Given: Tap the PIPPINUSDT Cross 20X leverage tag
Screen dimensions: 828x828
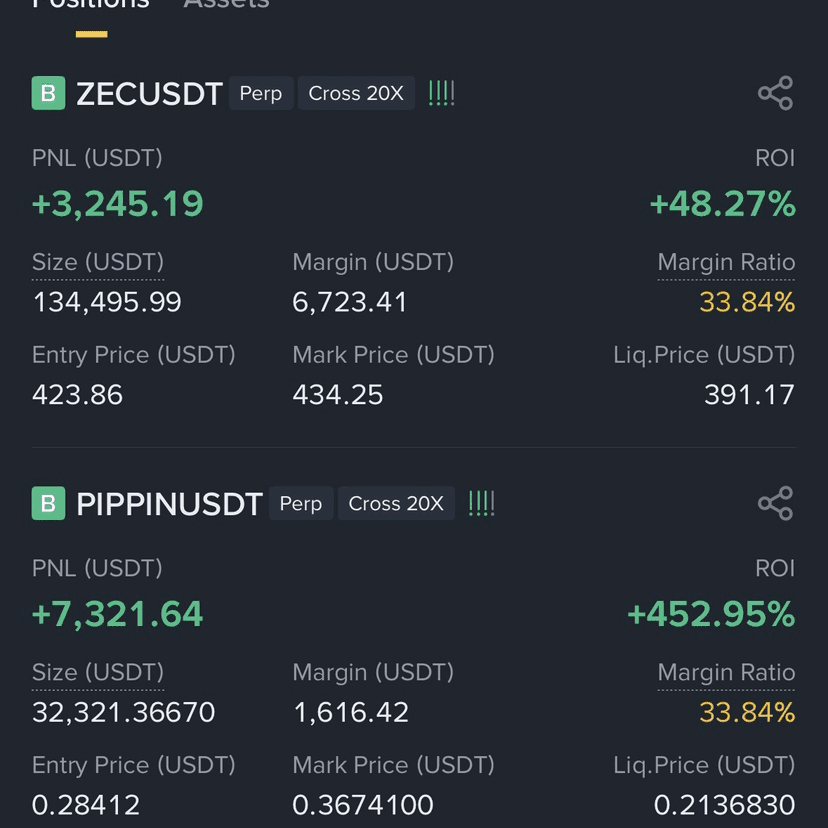Looking at the screenshot, I should pos(396,503).
